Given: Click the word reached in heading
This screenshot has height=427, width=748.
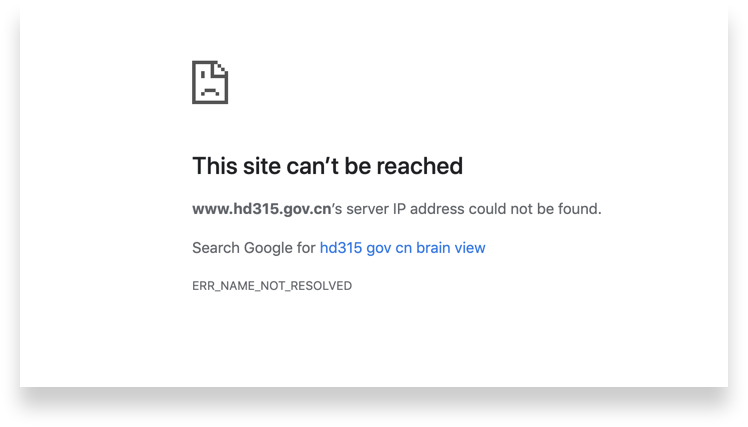Looking at the screenshot, I should [x=420, y=166].
